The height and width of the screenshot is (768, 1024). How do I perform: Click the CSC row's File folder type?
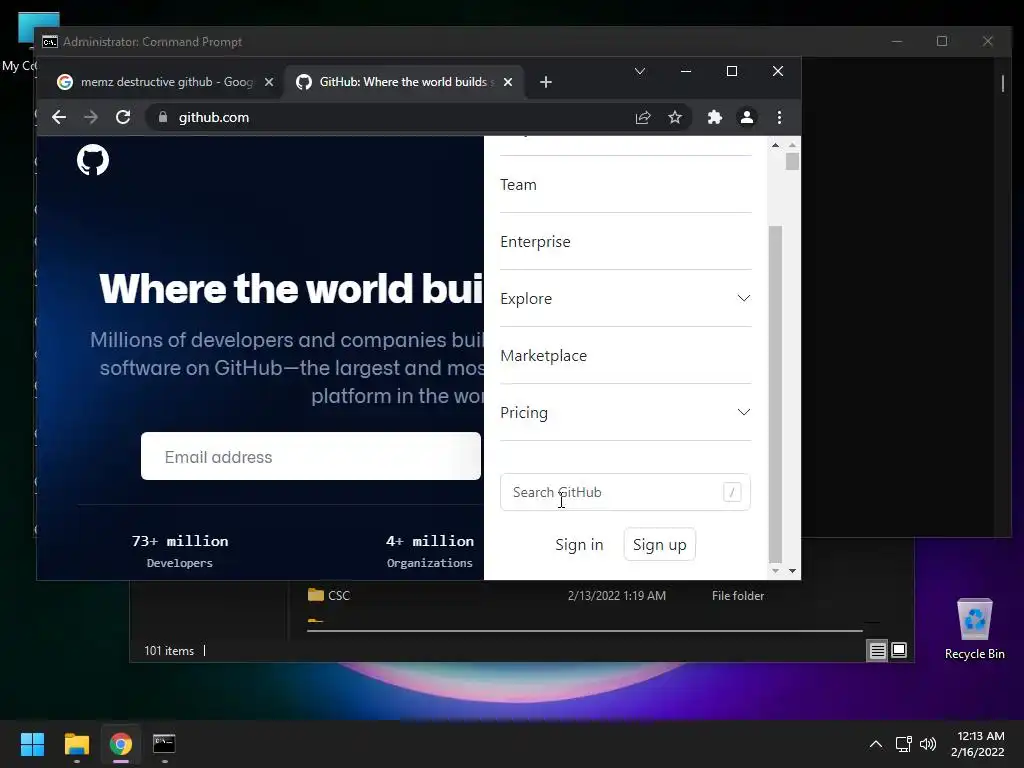pyautogui.click(x=738, y=596)
